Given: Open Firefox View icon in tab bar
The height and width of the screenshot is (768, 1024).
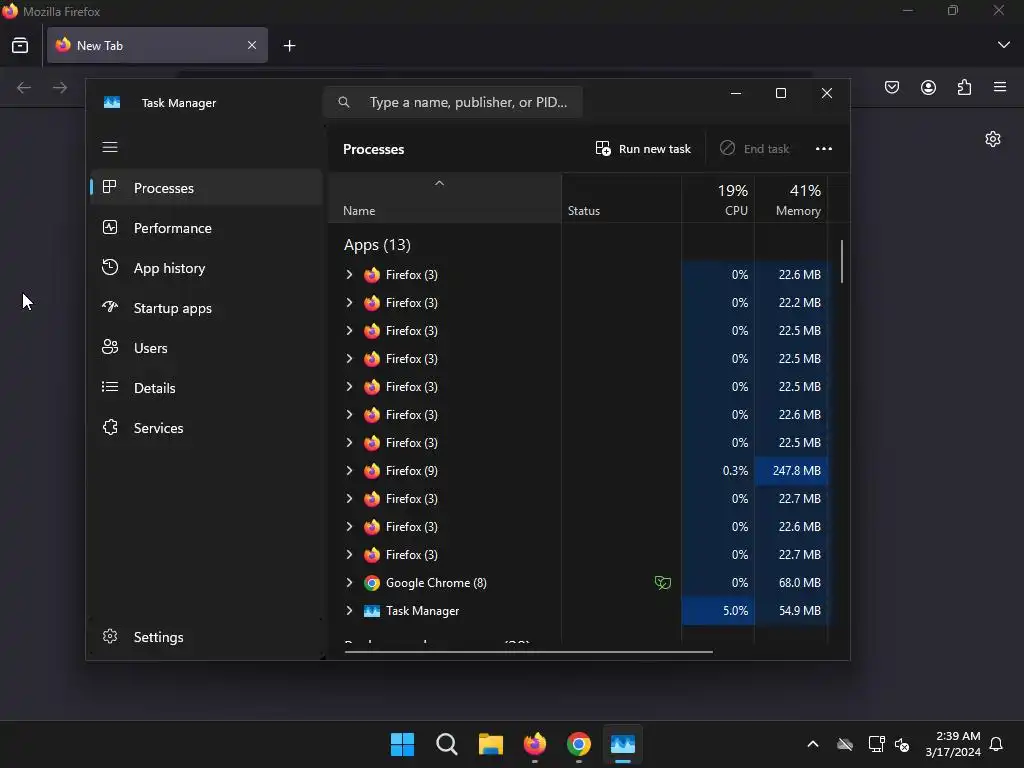Looking at the screenshot, I should tap(20, 45).
